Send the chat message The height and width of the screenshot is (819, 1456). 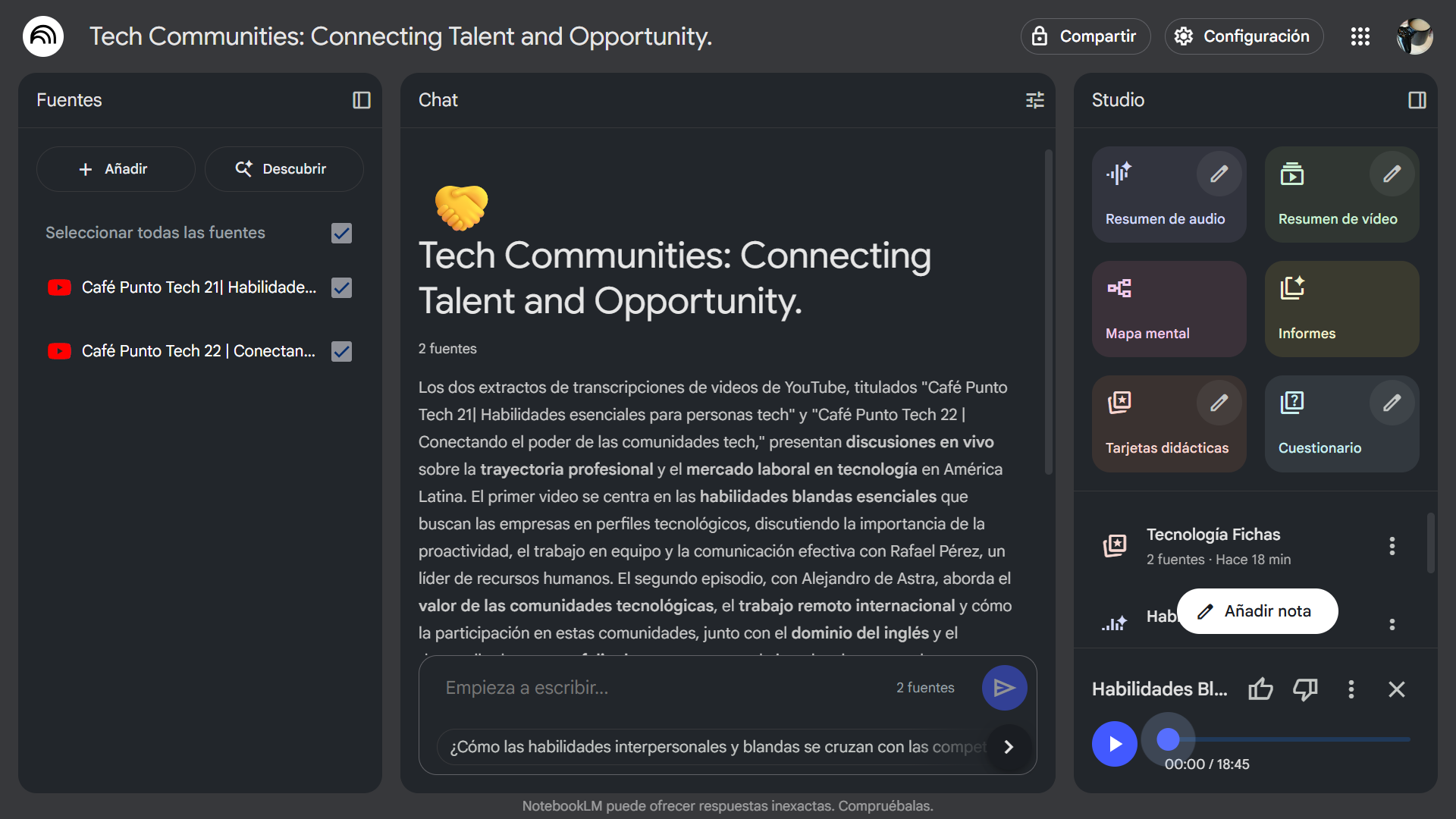coord(1004,688)
